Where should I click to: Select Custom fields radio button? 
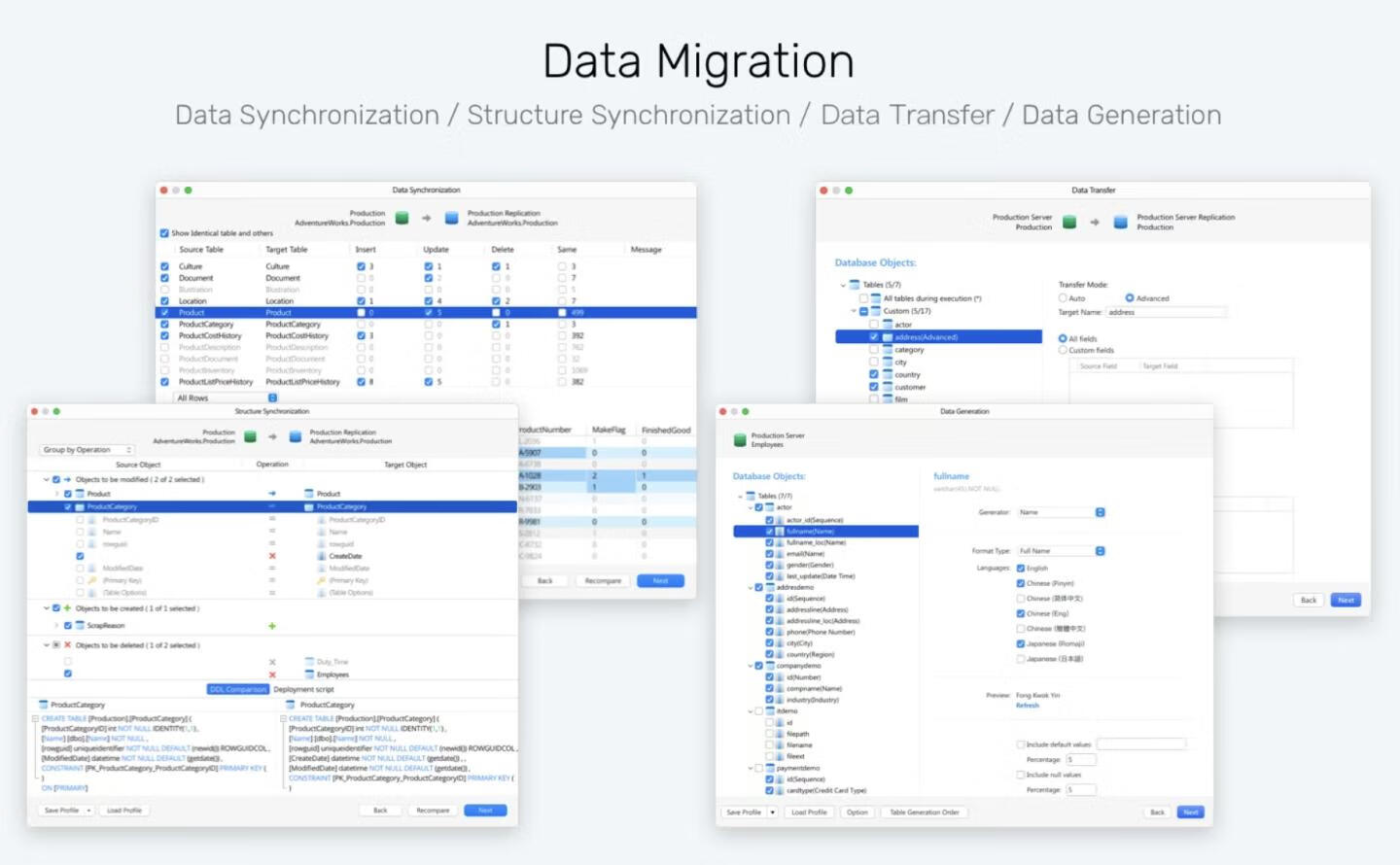coord(1063,350)
